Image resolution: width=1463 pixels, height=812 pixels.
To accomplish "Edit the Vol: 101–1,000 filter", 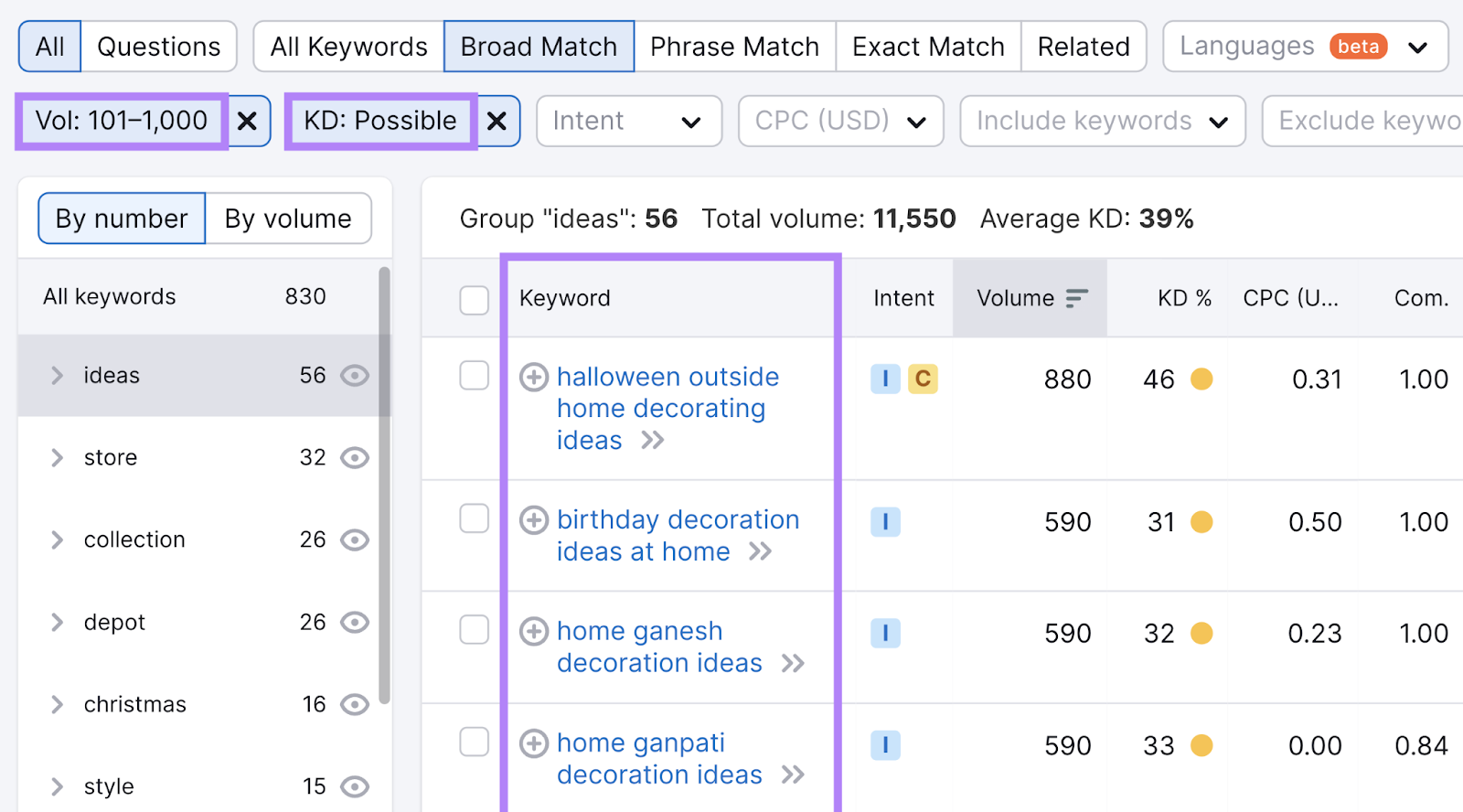I will 122,121.
